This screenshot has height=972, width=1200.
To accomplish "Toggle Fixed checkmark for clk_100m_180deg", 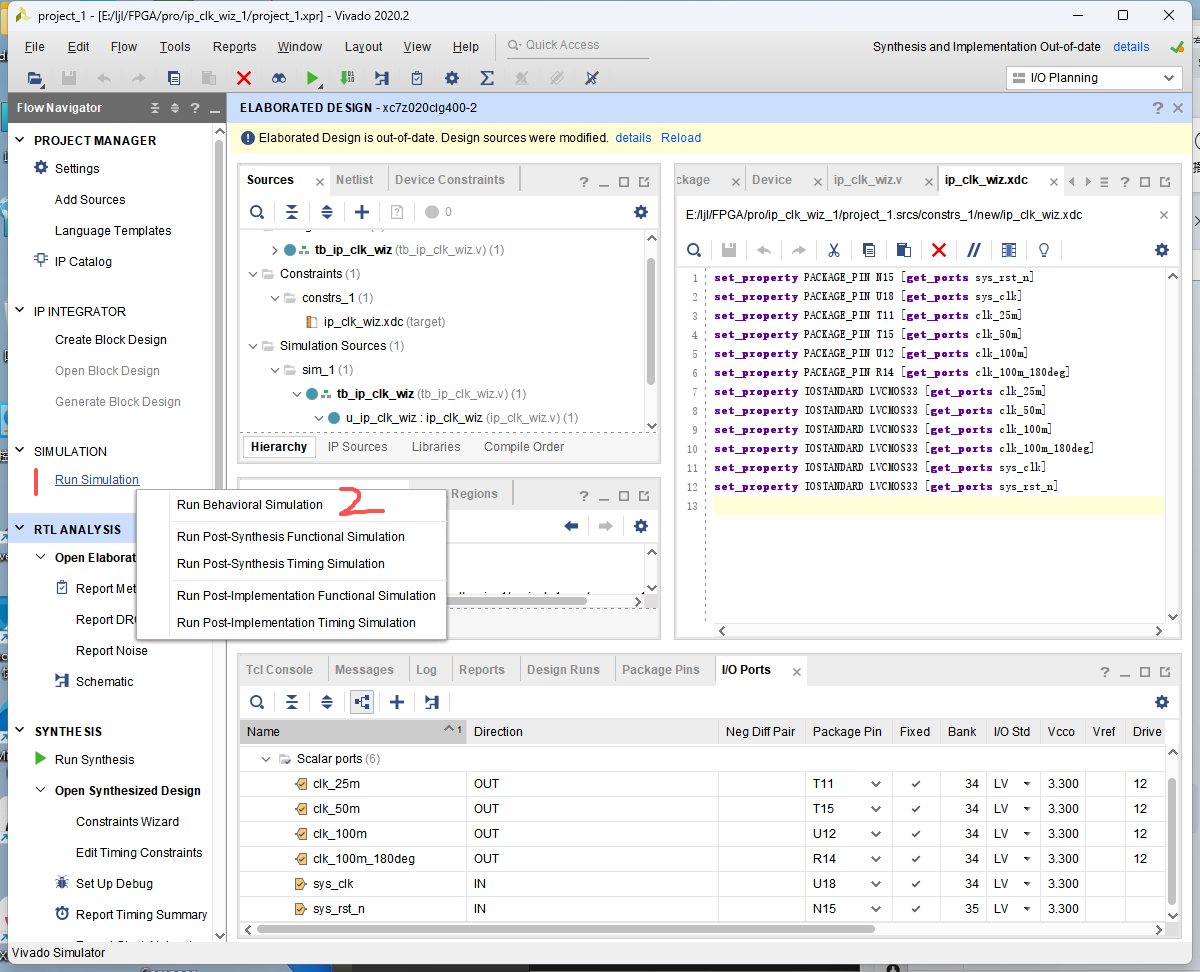I will tap(915, 859).
